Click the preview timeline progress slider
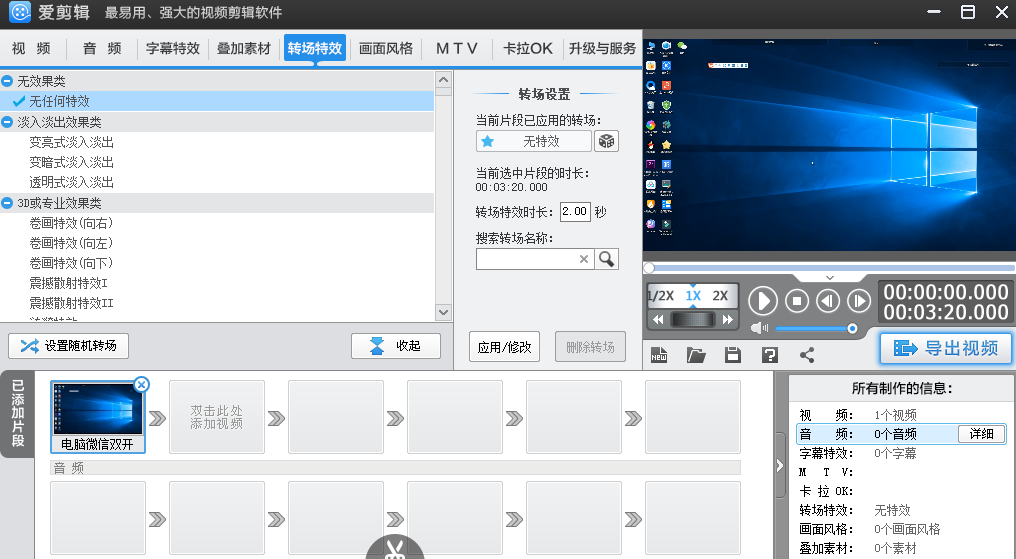This screenshot has height=559, width=1016. (829, 268)
